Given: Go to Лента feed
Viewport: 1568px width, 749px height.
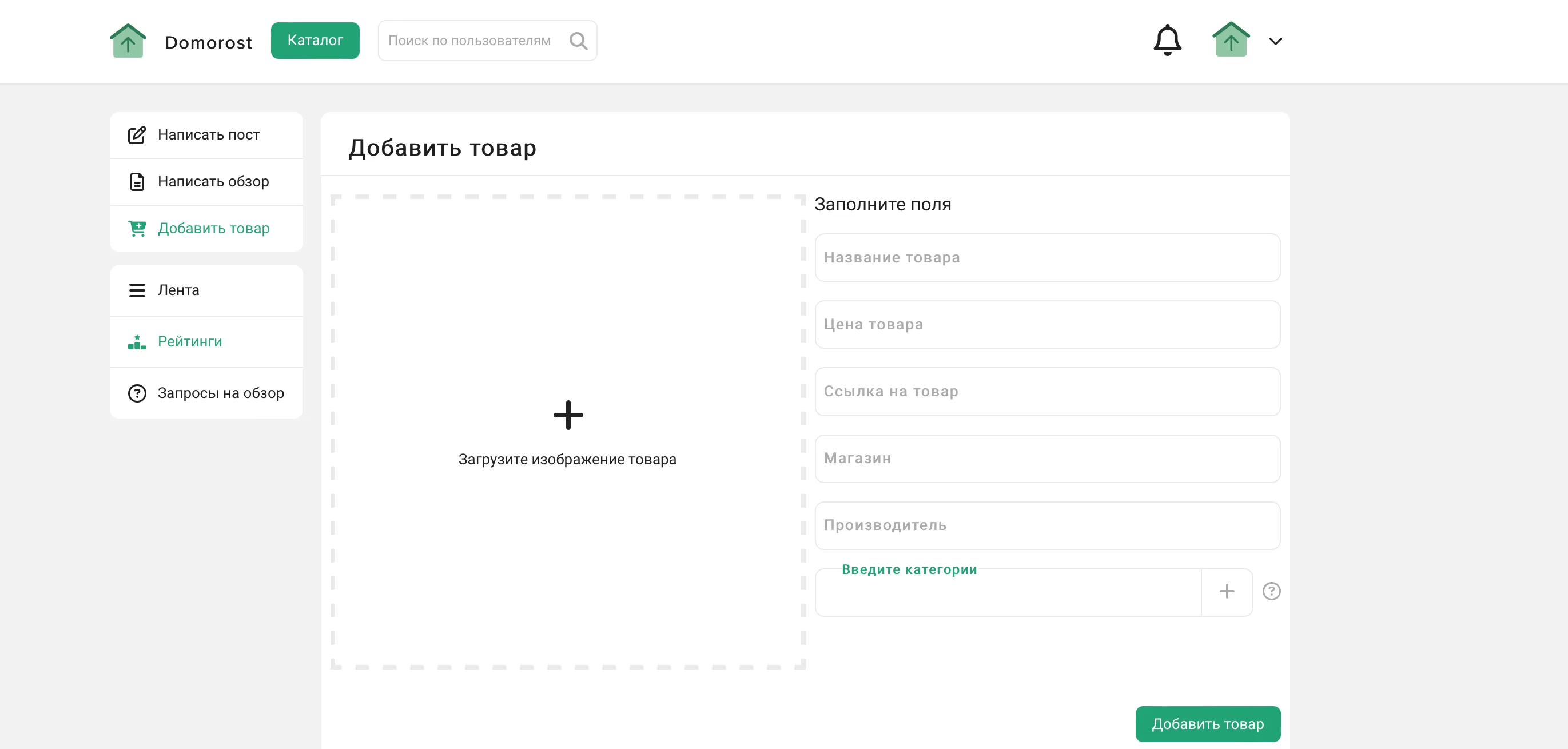Looking at the screenshot, I should tap(178, 290).
